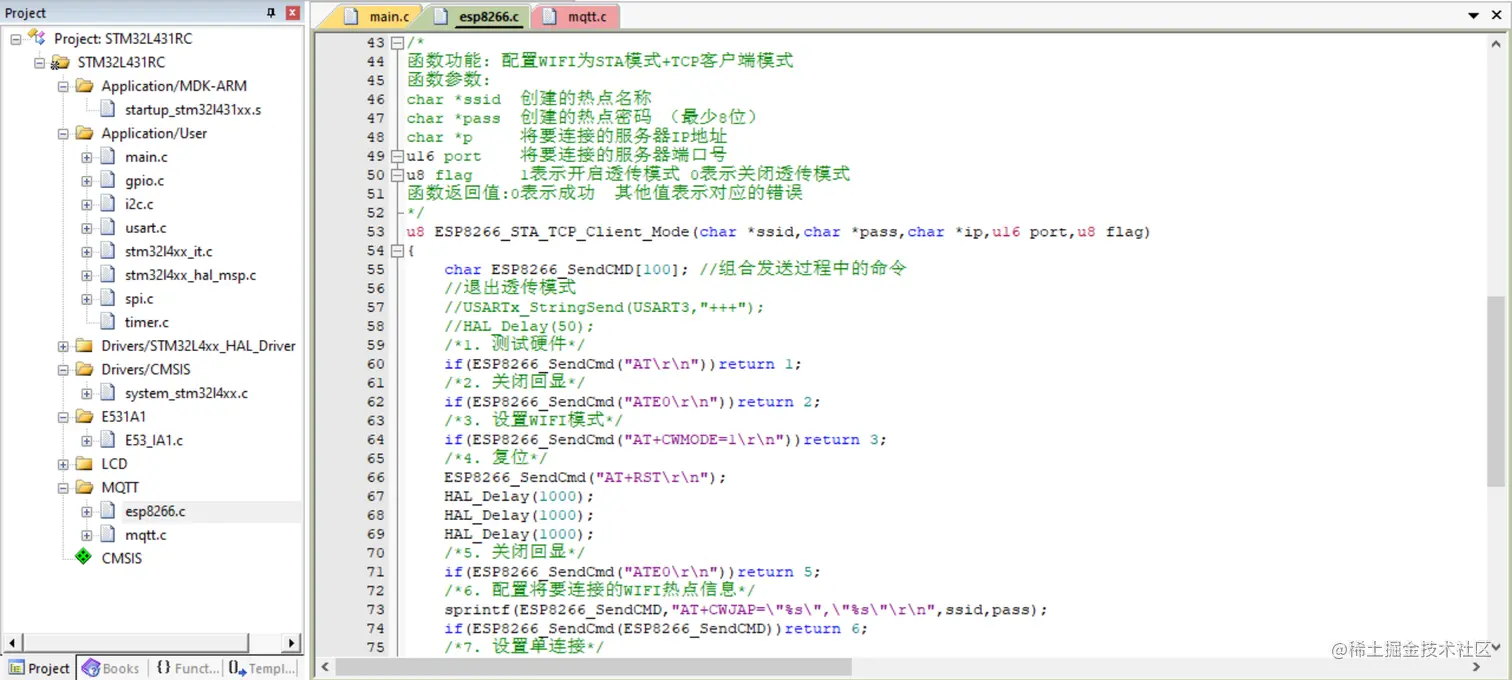
Task: Expand esp8266.c under the MQTT group
Action: pos(86,510)
